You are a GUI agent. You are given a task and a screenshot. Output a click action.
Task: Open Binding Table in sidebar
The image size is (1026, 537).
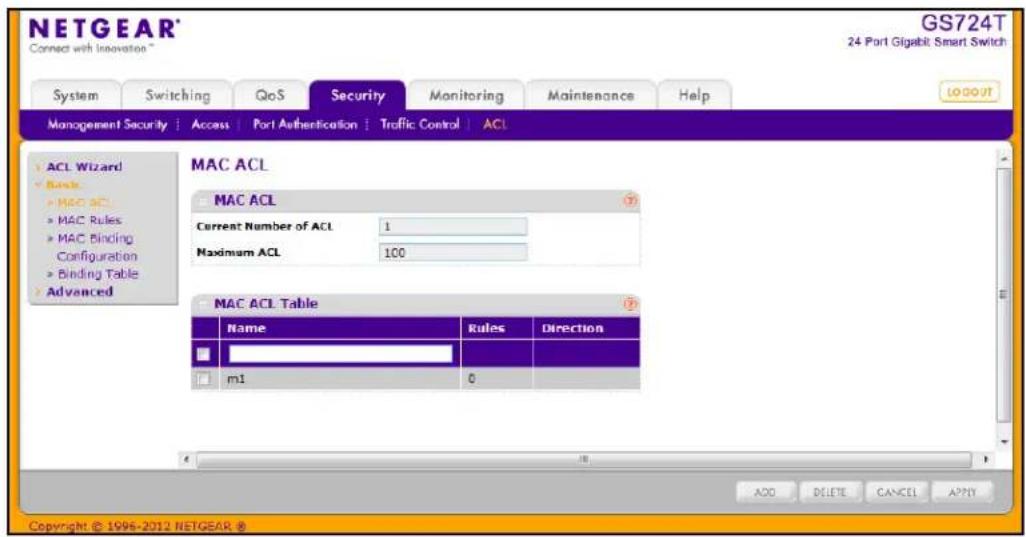point(97,274)
